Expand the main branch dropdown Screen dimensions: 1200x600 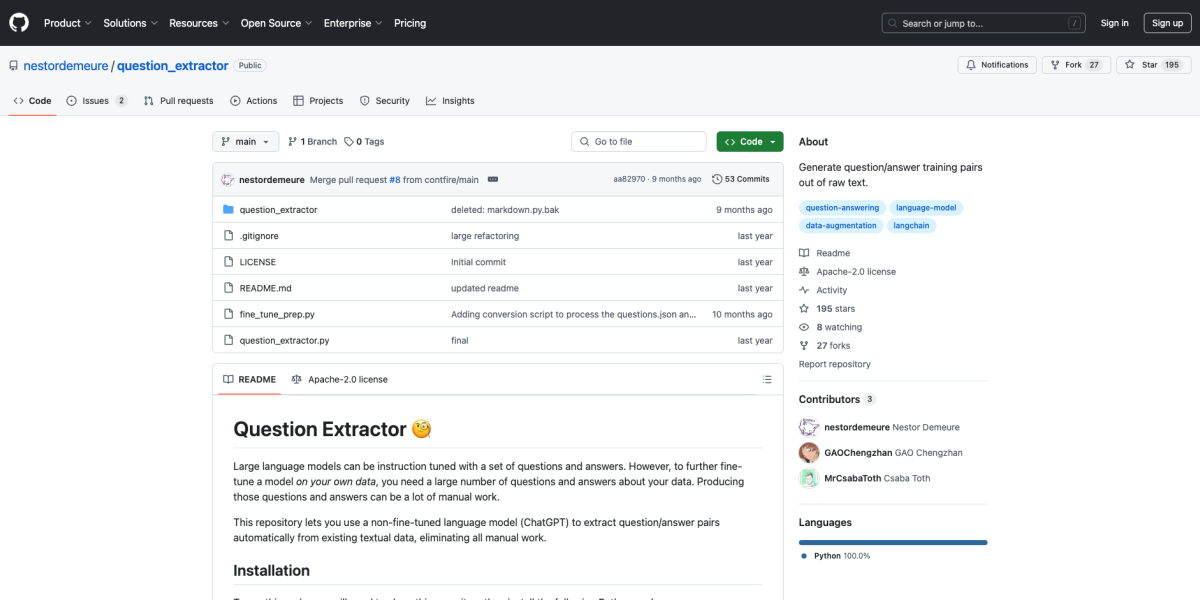245,142
